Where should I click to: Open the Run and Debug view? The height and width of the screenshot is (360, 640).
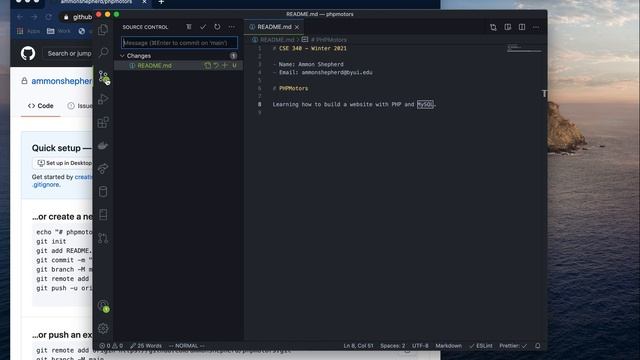[x=103, y=99]
